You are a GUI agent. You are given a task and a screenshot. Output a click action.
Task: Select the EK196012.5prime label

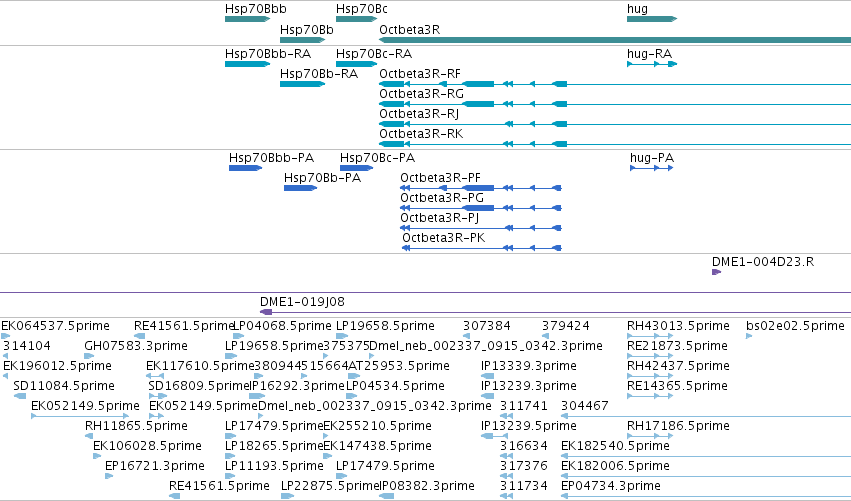pyautogui.click(x=58, y=366)
